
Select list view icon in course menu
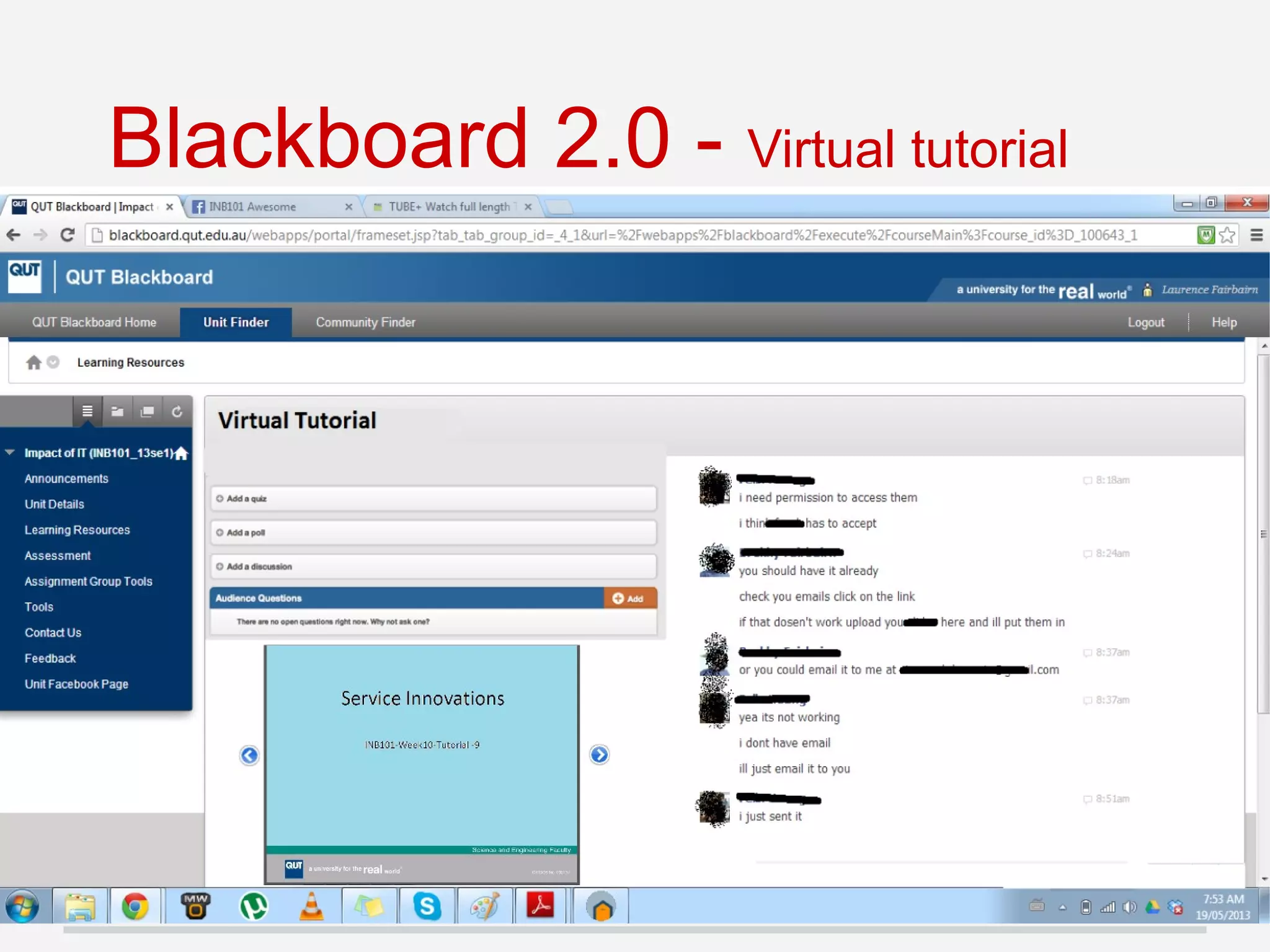(87, 411)
